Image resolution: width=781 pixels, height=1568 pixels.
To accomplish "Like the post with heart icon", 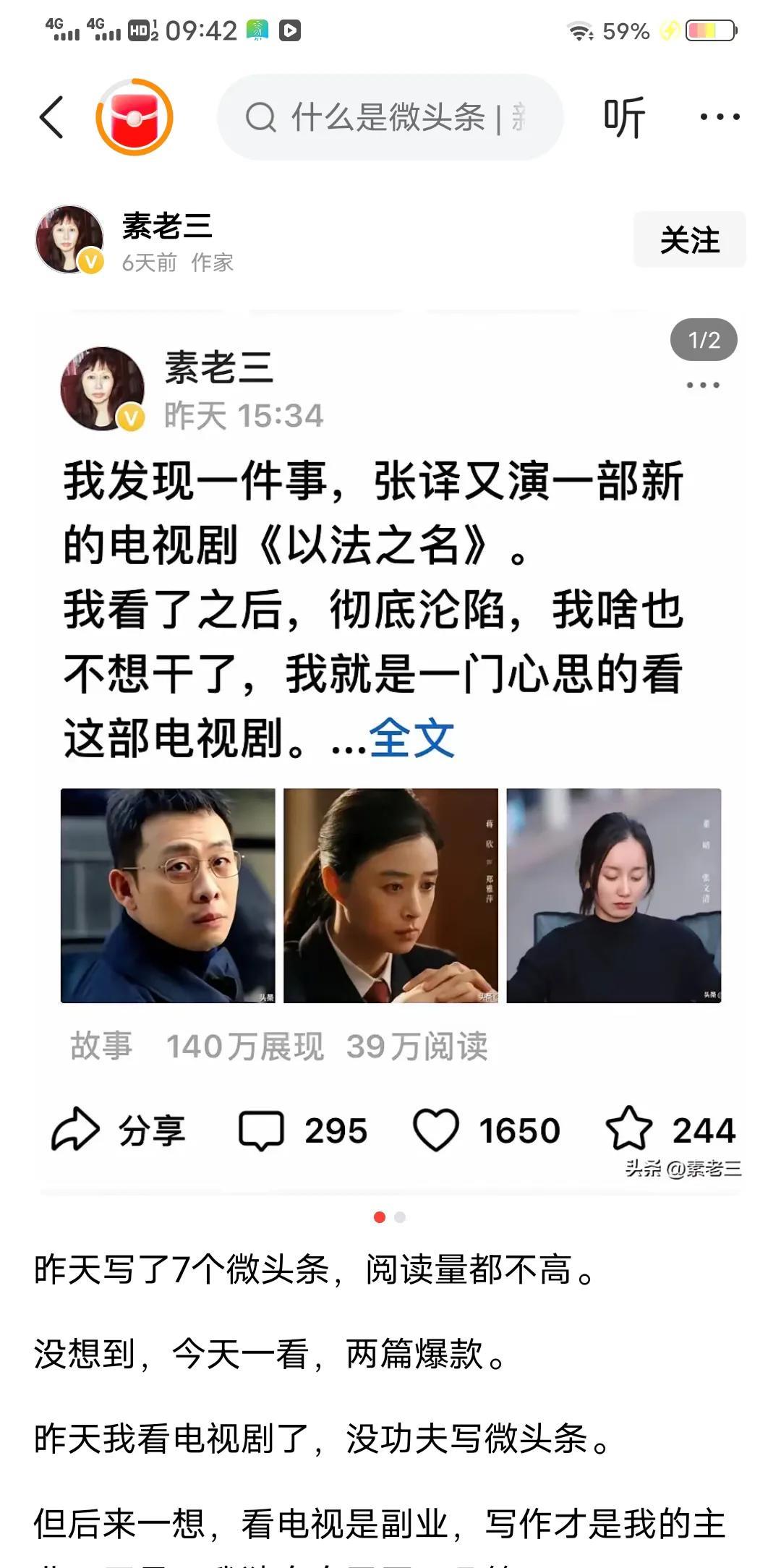I will 435,1130.
